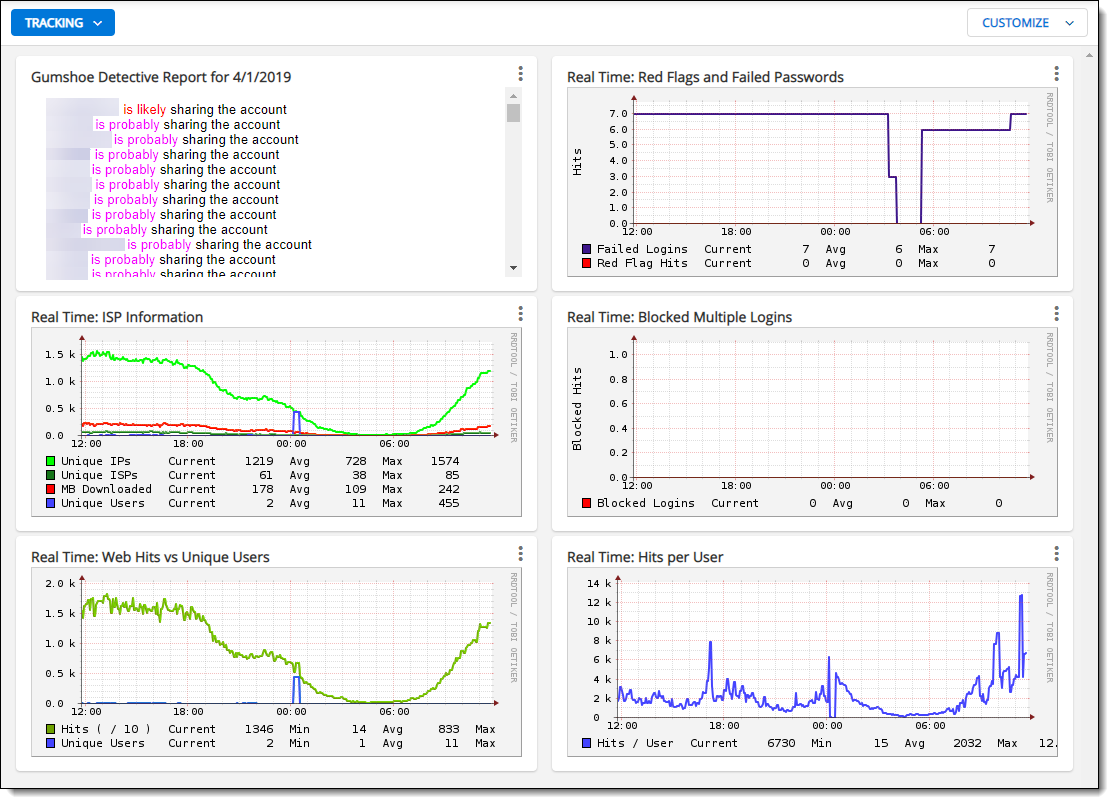Click the Real Time: ISP Information title
Screen dimensions: 1114x804
[x=117, y=317]
